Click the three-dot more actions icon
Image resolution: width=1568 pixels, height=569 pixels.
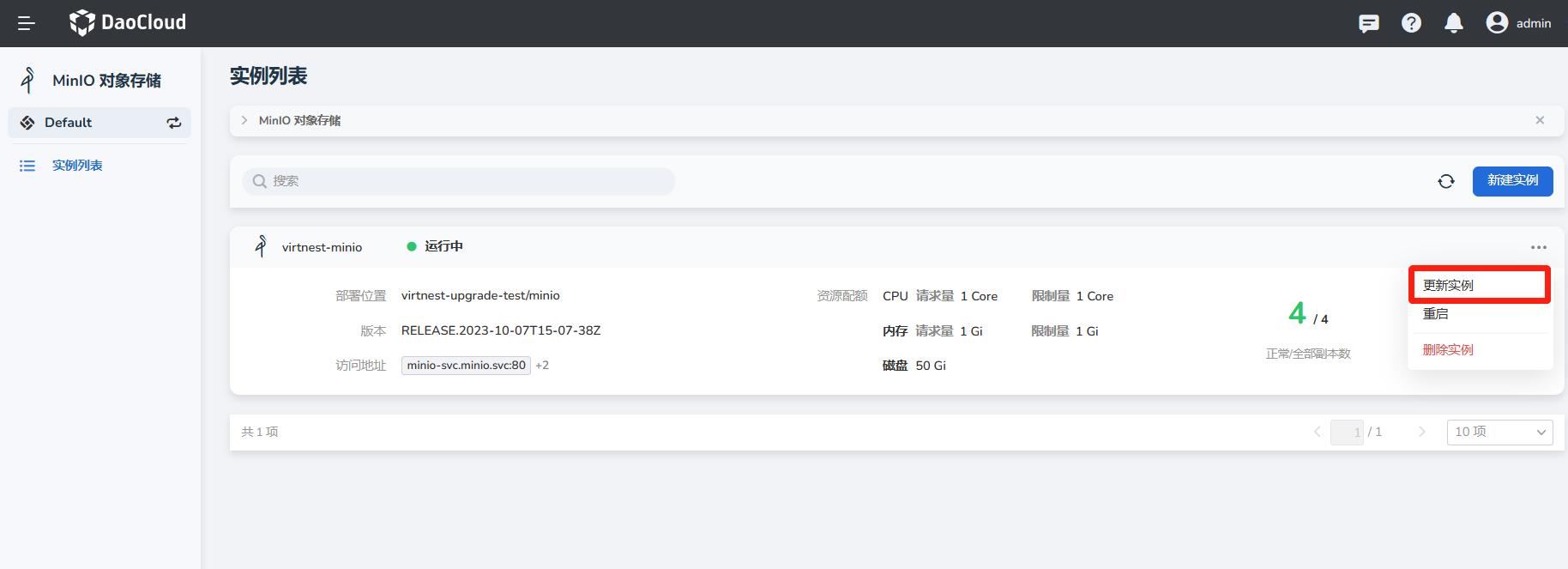click(1538, 247)
